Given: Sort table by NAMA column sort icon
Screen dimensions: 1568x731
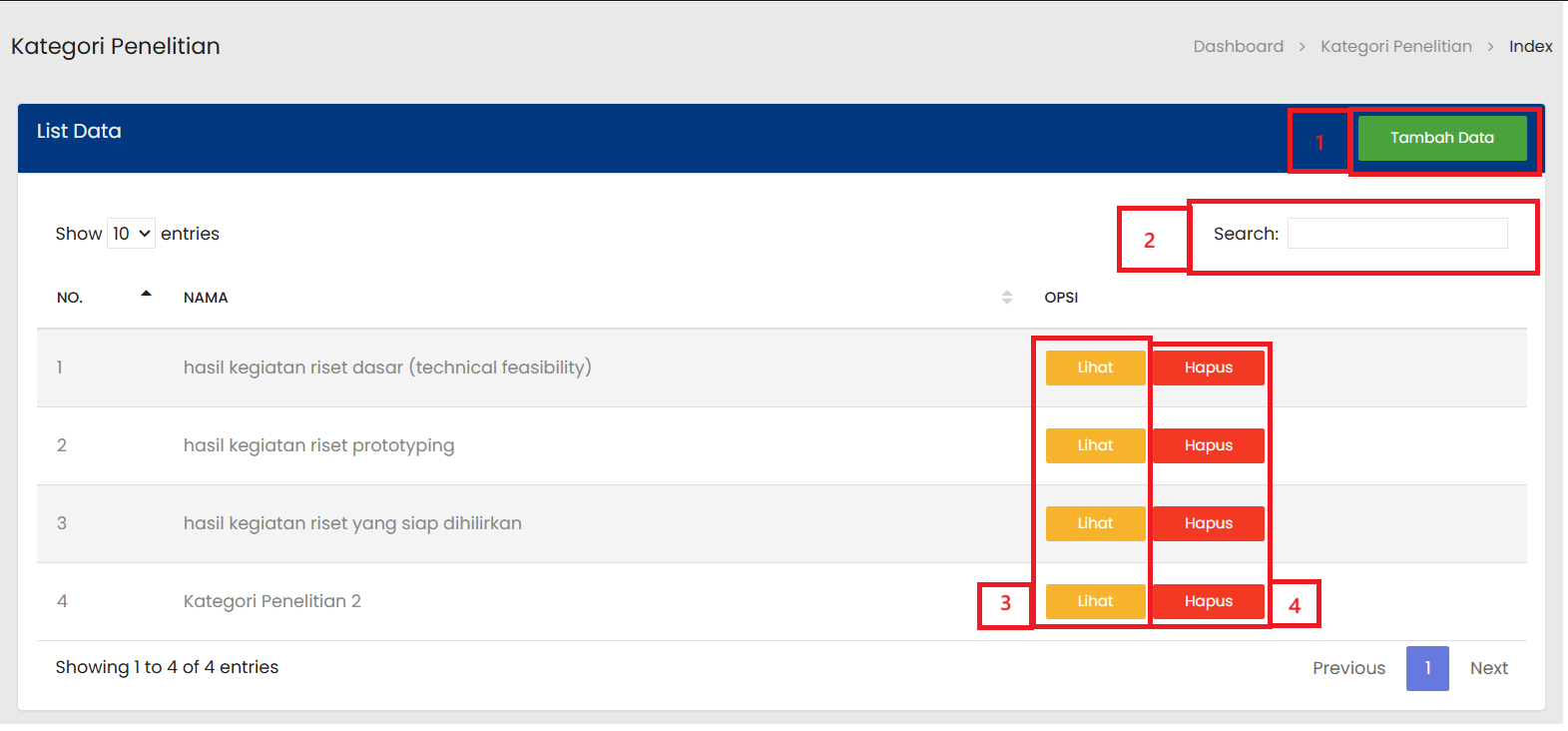Looking at the screenshot, I should (x=1006, y=298).
